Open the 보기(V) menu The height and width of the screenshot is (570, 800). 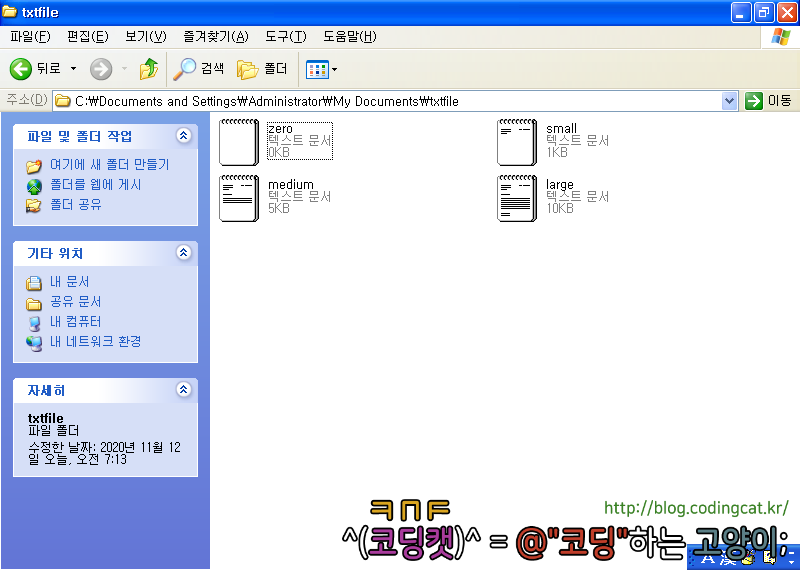tap(146, 37)
